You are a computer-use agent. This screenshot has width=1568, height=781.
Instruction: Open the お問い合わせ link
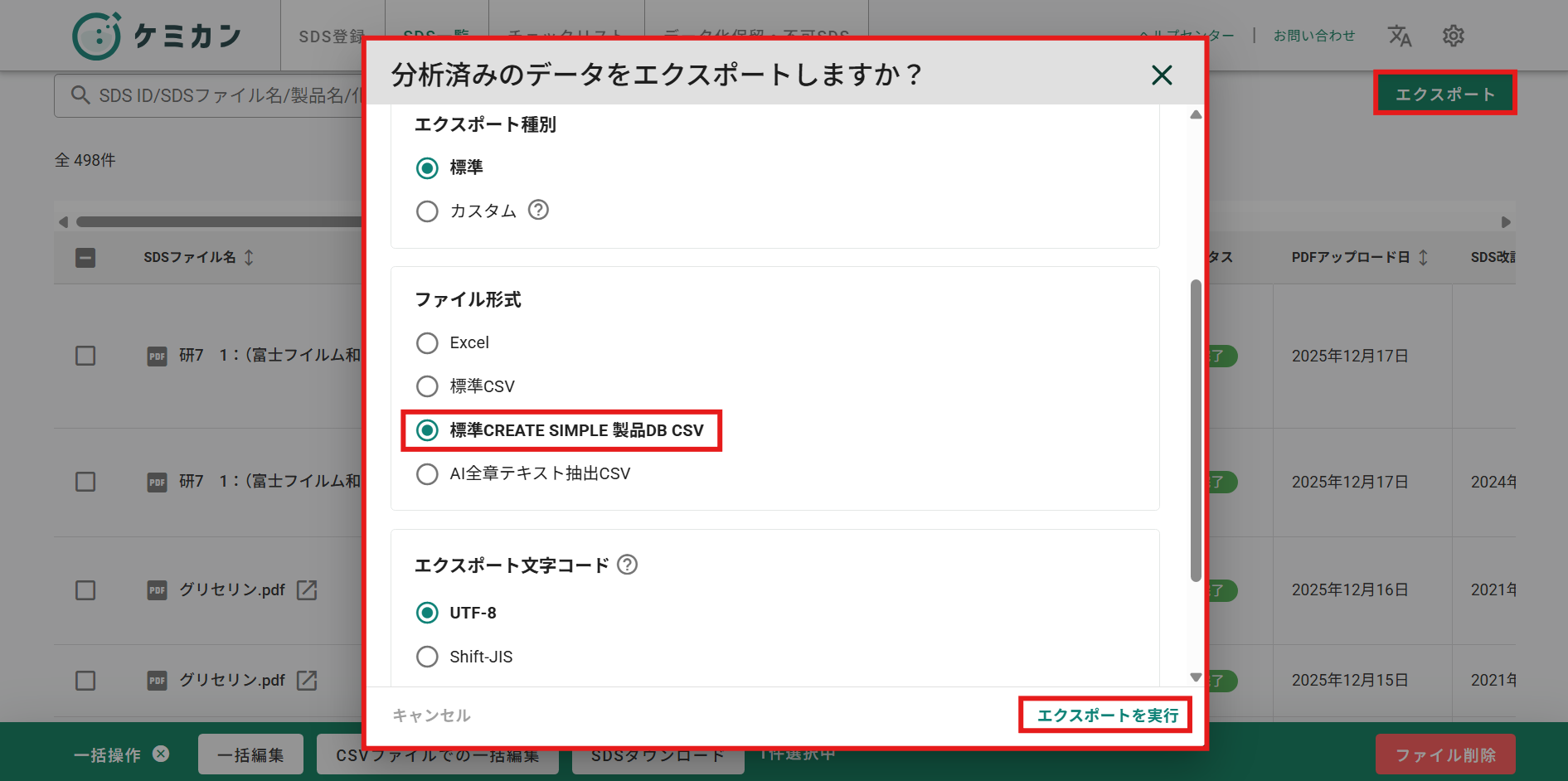pyautogui.click(x=1314, y=36)
